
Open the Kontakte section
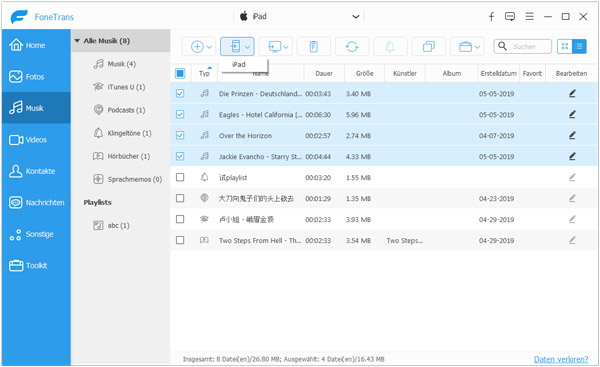click(x=36, y=171)
